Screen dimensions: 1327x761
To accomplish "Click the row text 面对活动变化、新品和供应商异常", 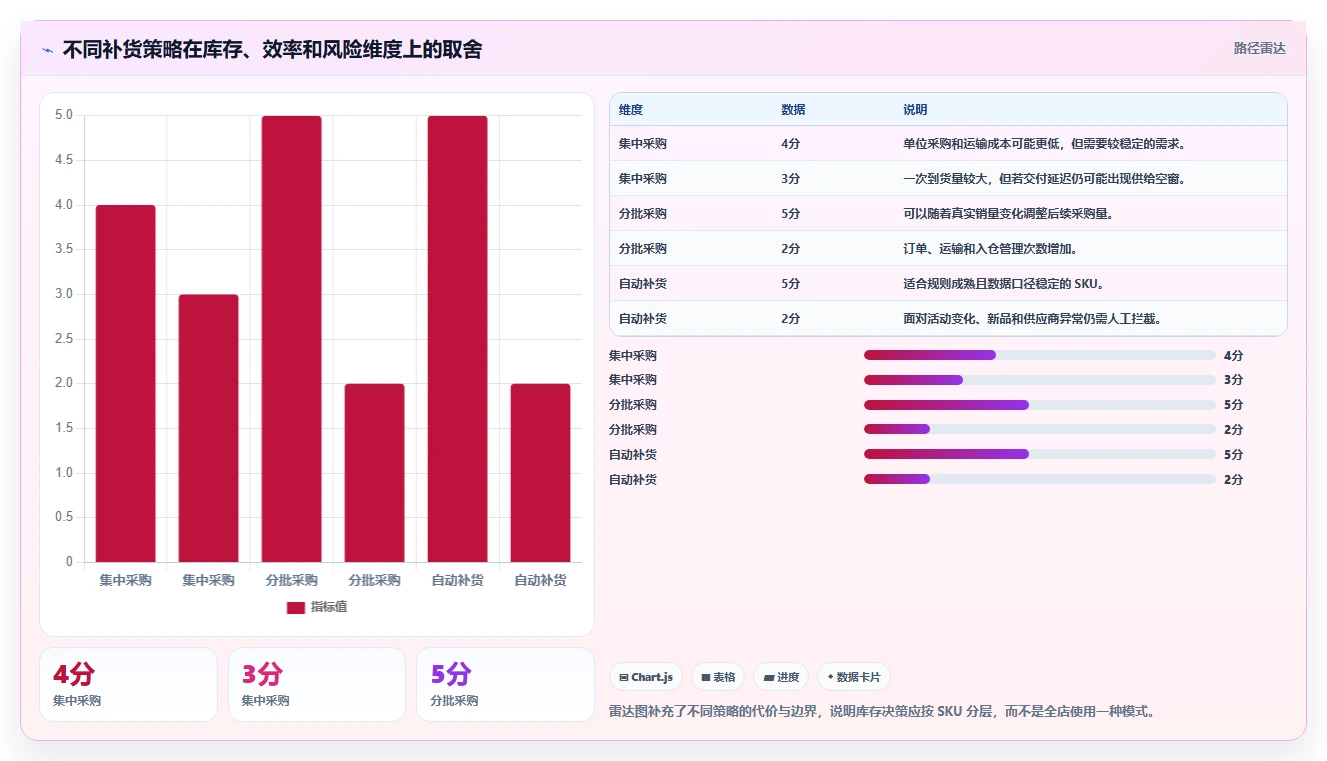I will pos(993,319).
